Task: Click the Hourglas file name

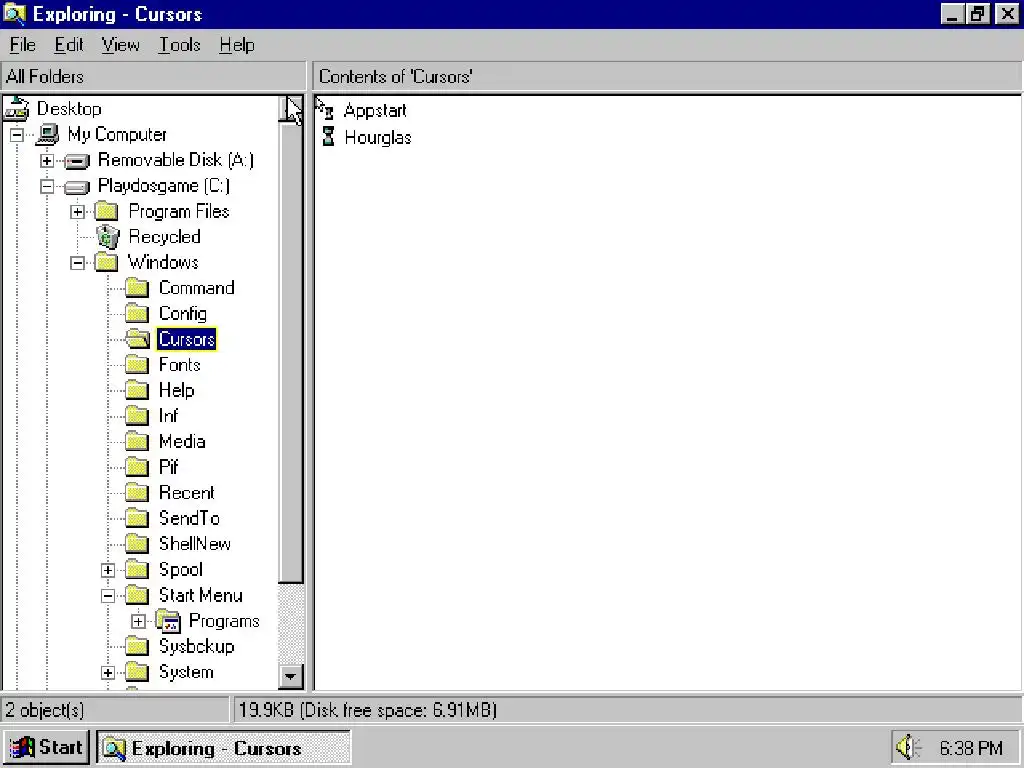Action: tap(377, 138)
